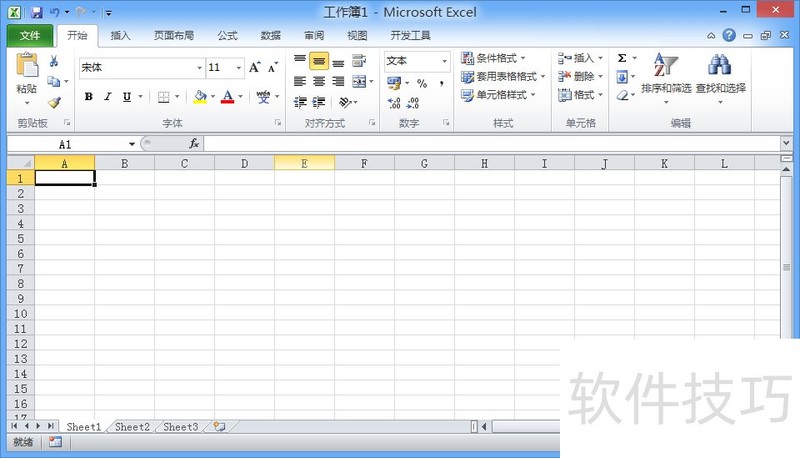Image resolution: width=800 pixels, height=458 pixels.
Task: Click the AutoSum sigma icon
Action: pyautogui.click(x=622, y=58)
